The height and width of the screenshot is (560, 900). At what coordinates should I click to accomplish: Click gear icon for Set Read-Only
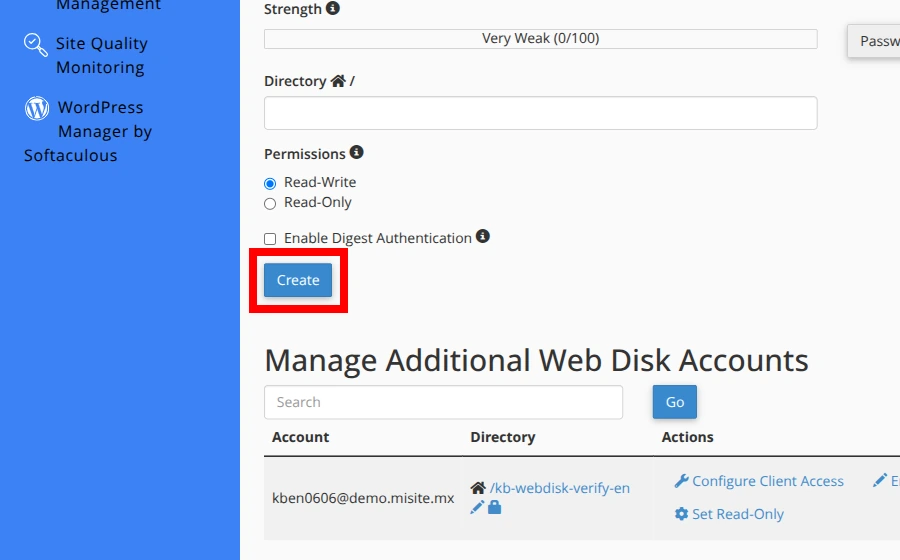coord(681,514)
